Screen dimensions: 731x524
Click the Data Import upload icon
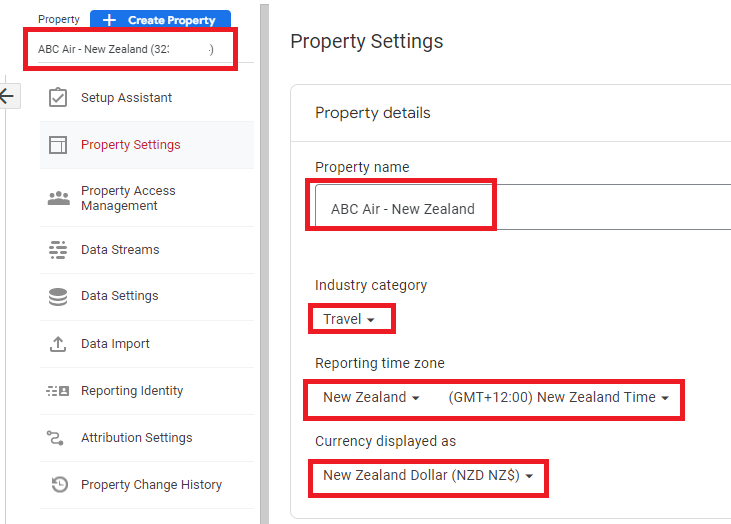coord(58,344)
